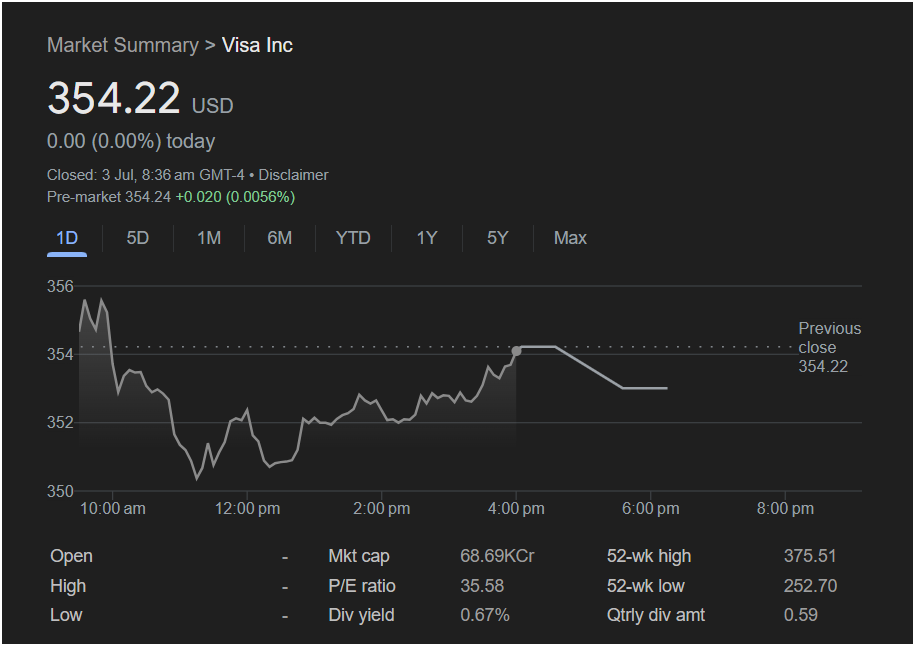The image size is (915, 646).
Task: Click the Mkt cap label
Action: (x=359, y=556)
